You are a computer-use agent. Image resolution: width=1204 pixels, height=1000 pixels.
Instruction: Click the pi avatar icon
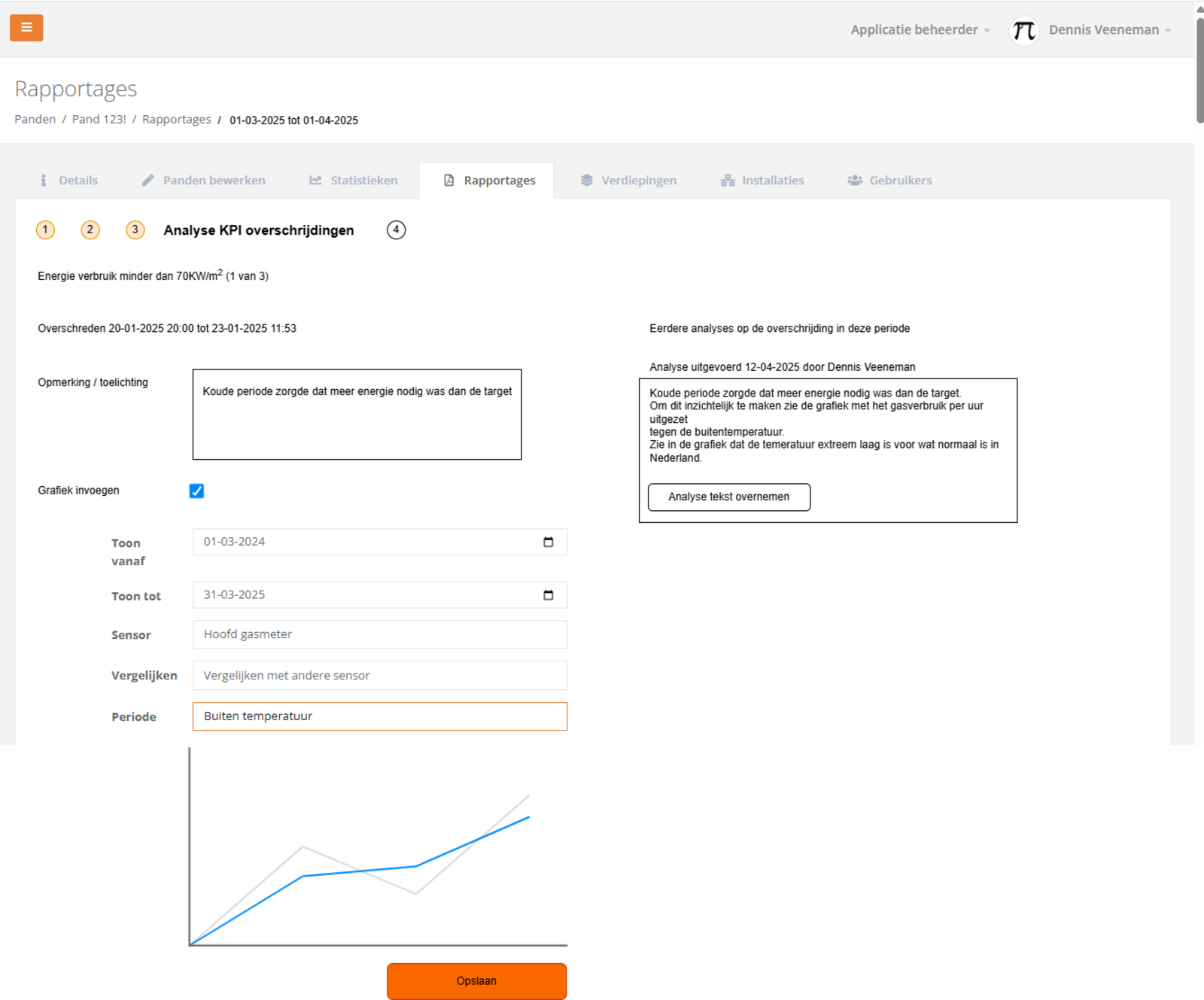pyautogui.click(x=1023, y=30)
